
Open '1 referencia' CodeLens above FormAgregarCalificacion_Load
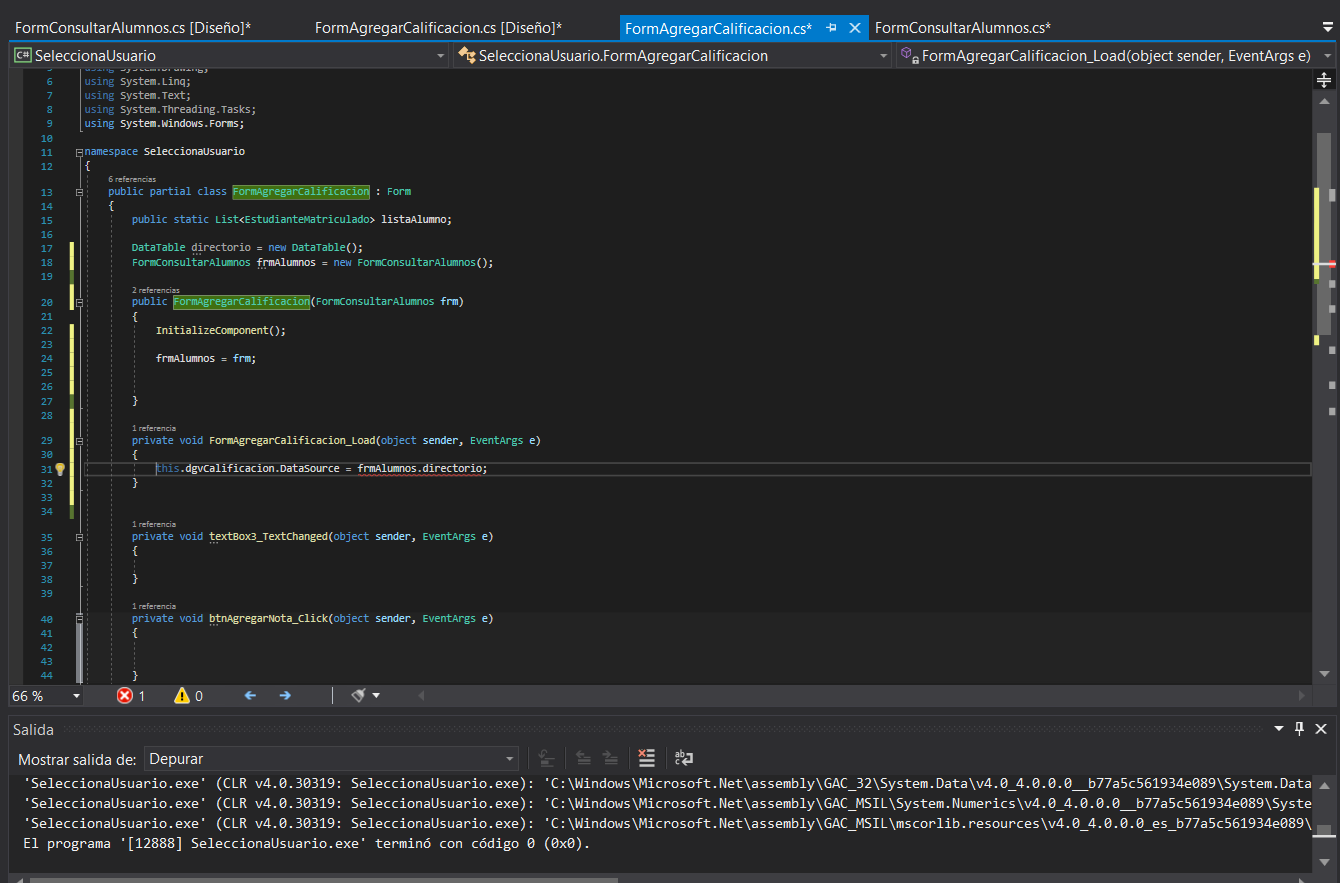click(154, 427)
